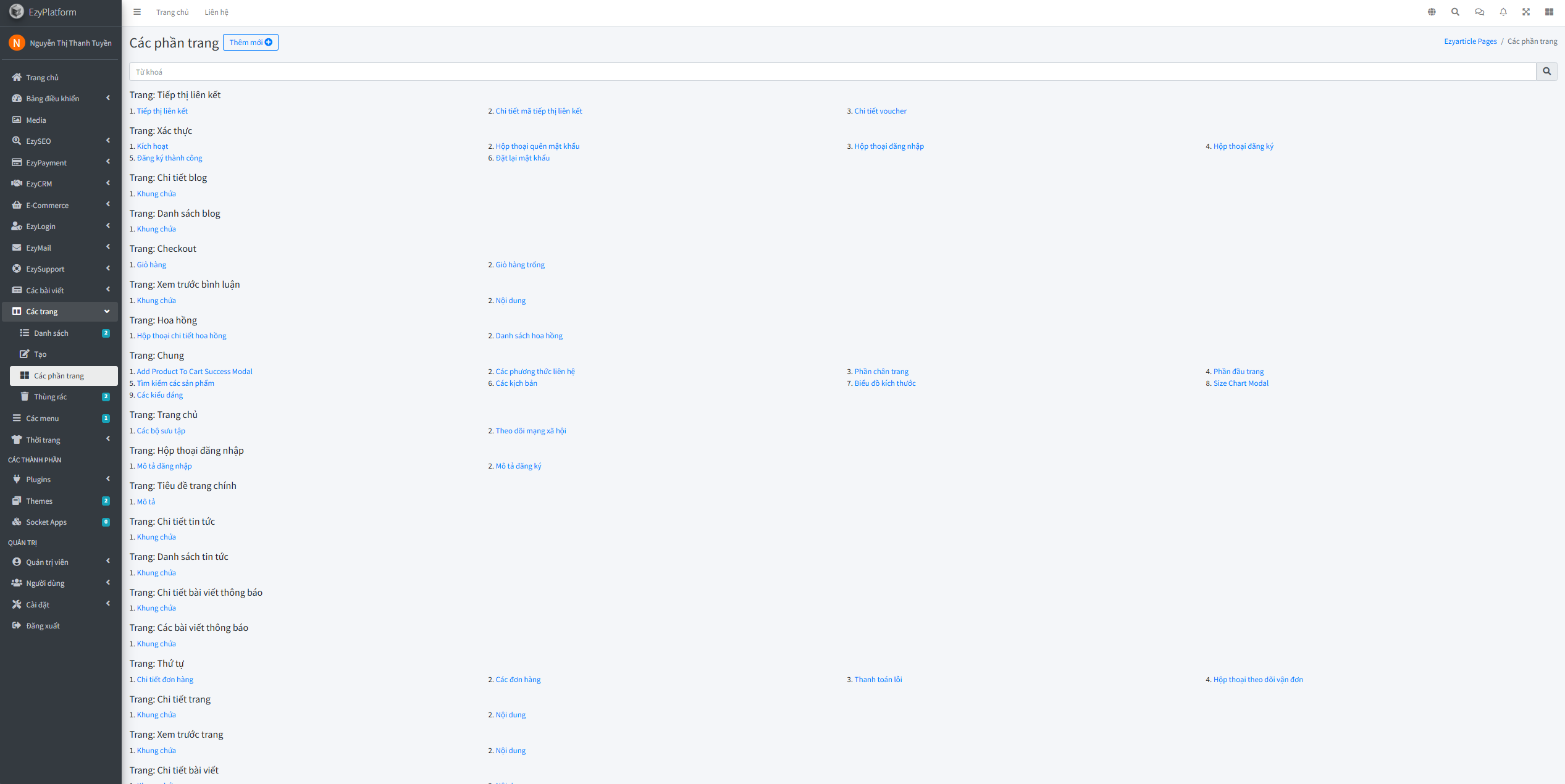This screenshot has height=784, width=1565.
Task: Click the keyword search submit button
Action: (x=1546, y=72)
